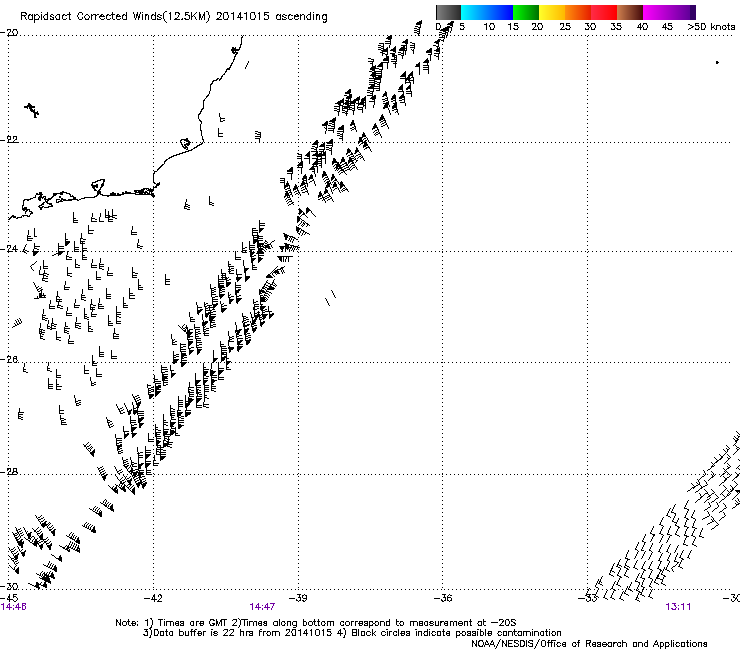Screen dimensions: 740x650
Task: Click the yellow color scale segment
Action: tap(552, 12)
